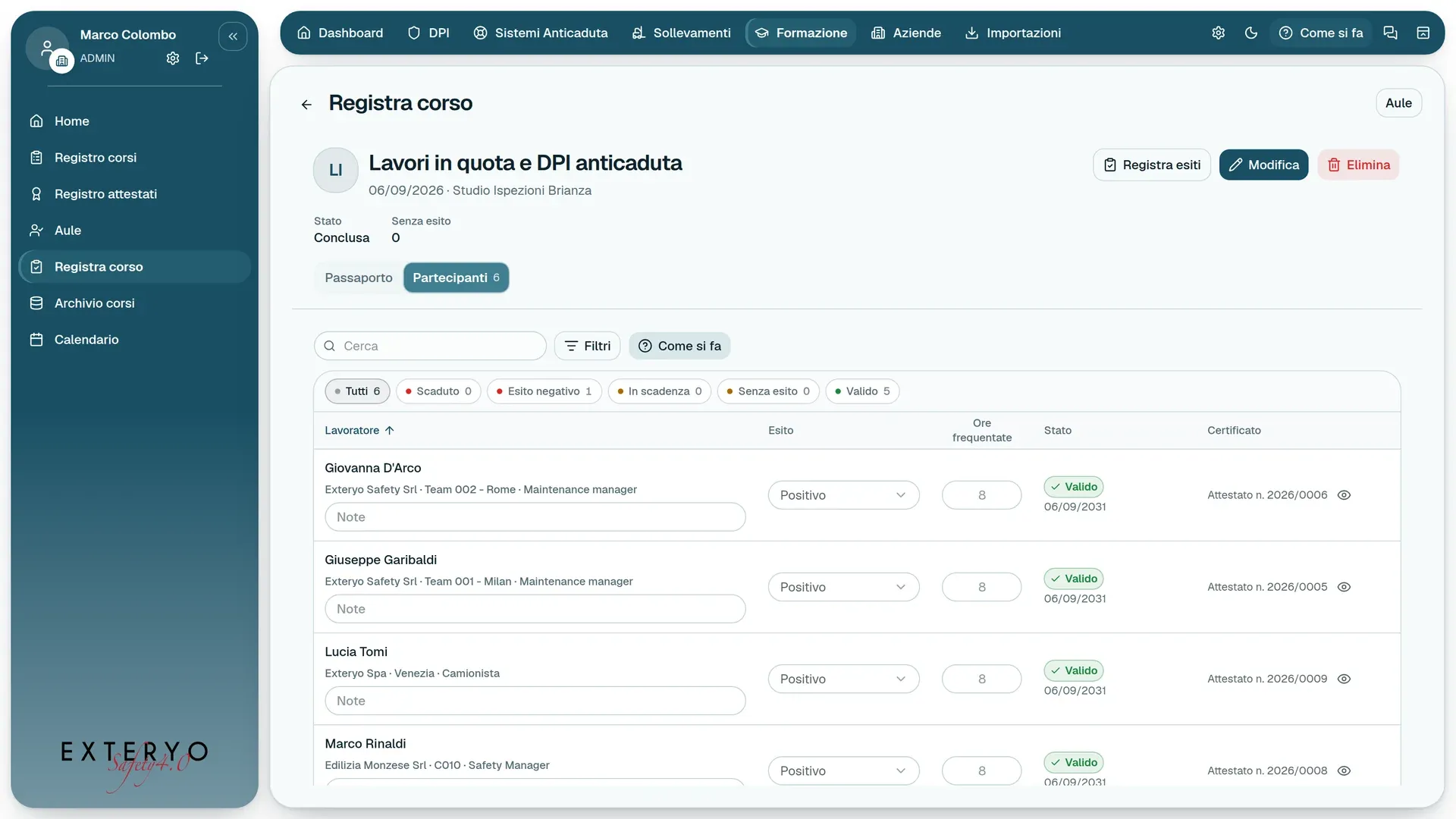The height and width of the screenshot is (819, 1456).
Task: Sort by the Lavoratore column header
Action: 359,430
